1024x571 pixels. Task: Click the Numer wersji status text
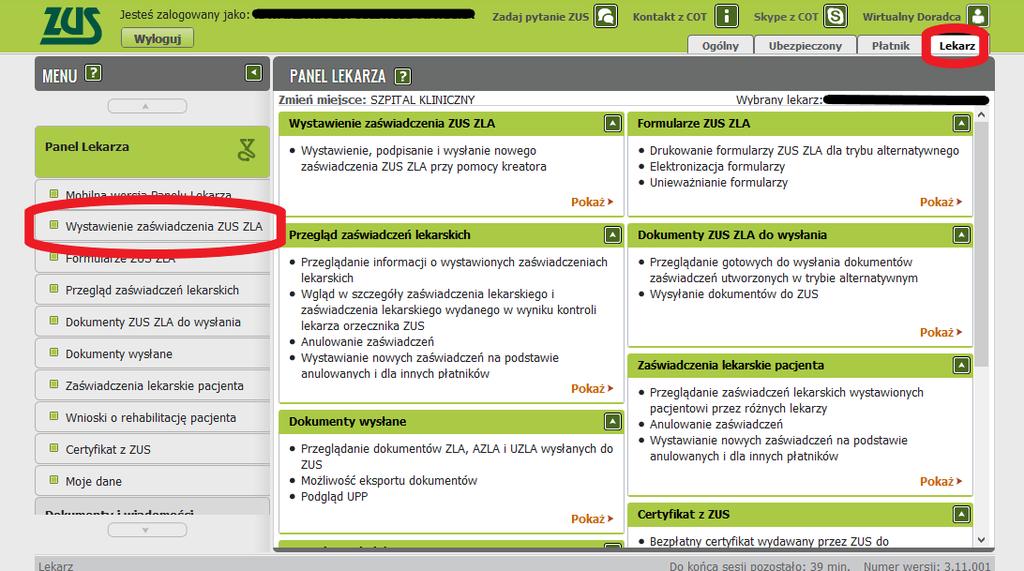pyautogui.click(x=927, y=566)
